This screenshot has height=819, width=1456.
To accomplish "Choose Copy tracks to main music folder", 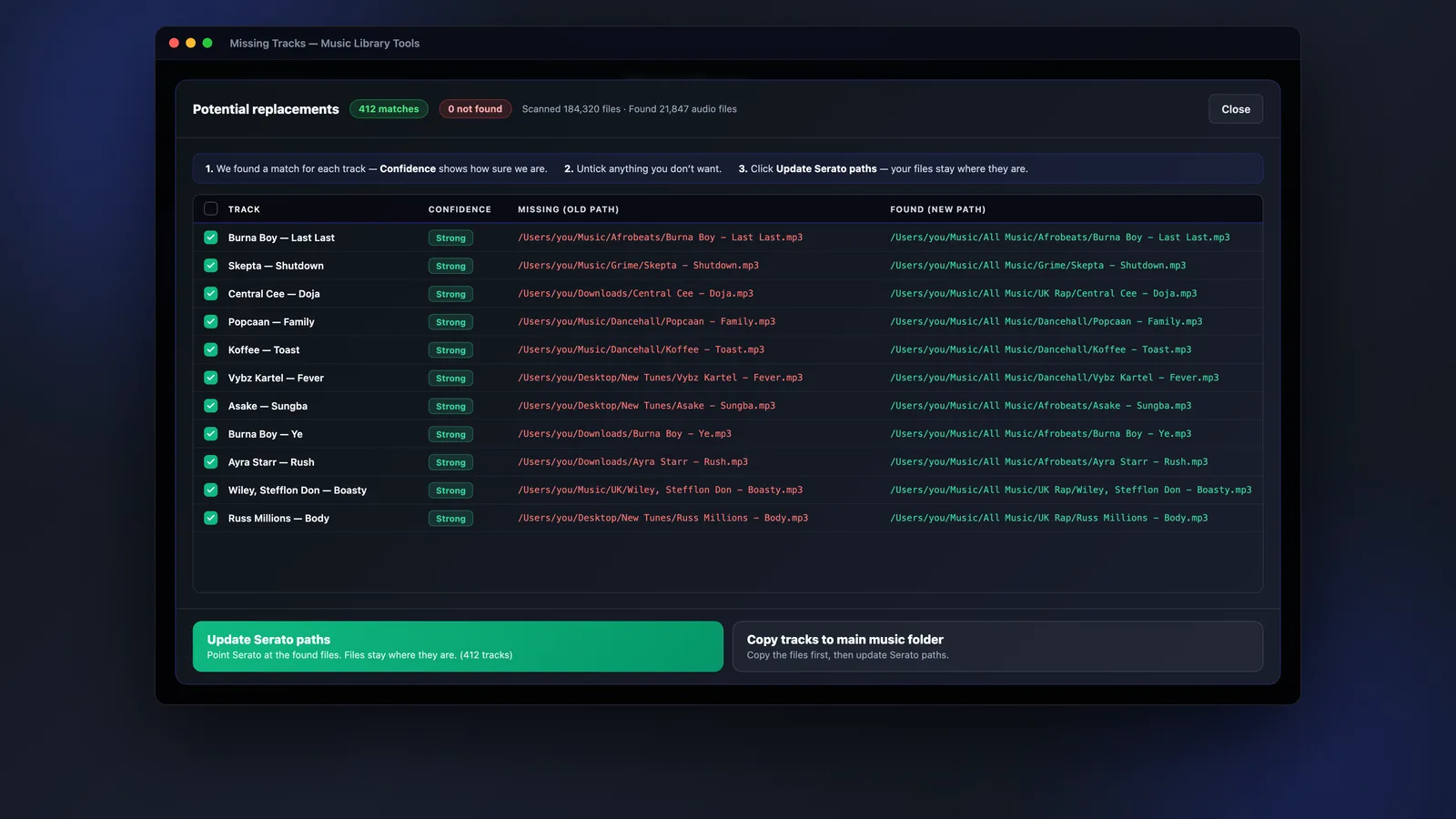I will (997, 646).
